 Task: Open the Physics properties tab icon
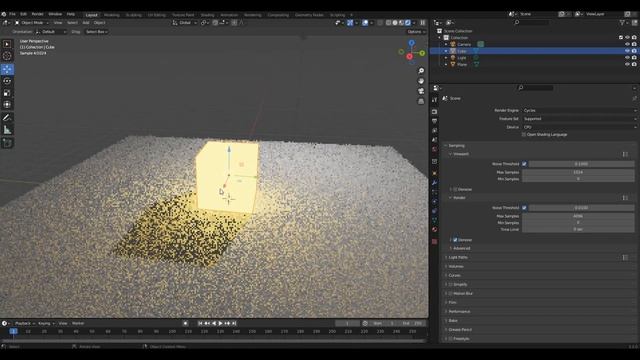pyautogui.click(x=435, y=201)
